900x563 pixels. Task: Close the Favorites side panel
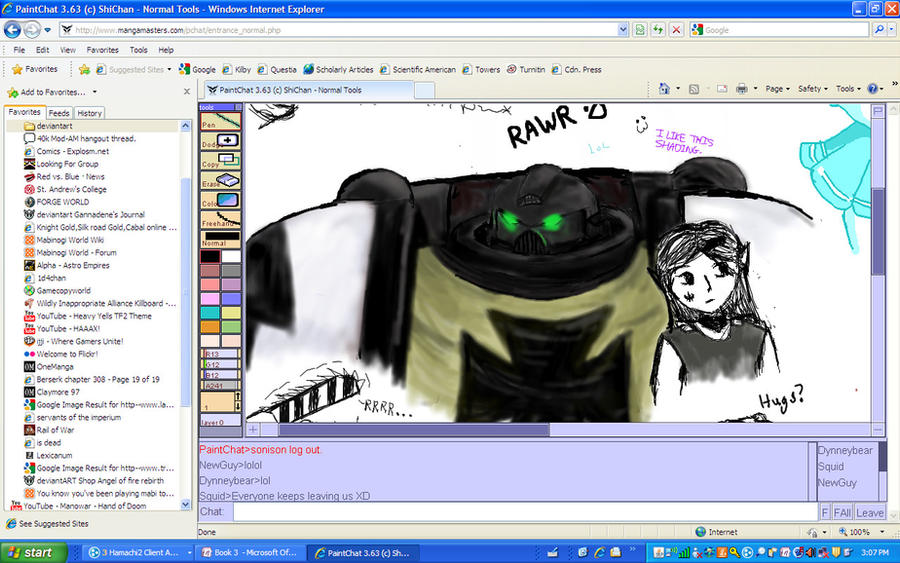pos(187,92)
